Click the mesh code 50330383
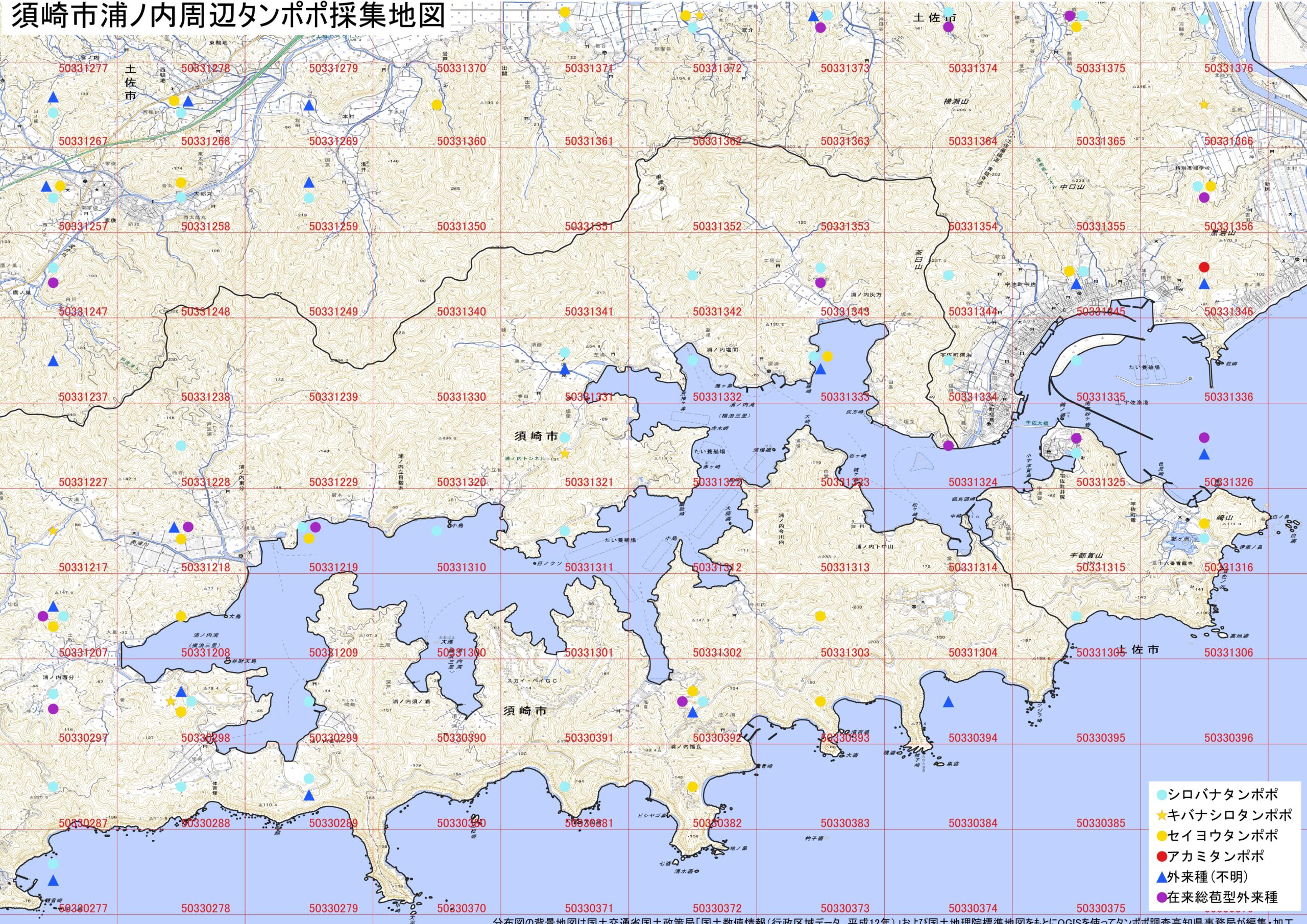This screenshot has width=1307, height=924. click(845, 823)
